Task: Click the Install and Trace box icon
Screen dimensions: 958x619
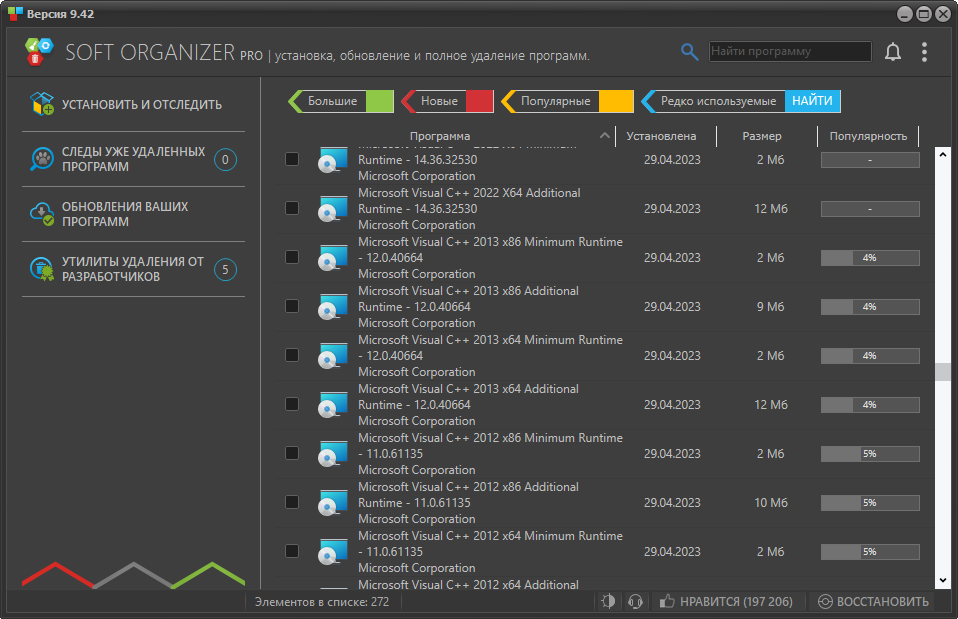Action: (42, 104)
